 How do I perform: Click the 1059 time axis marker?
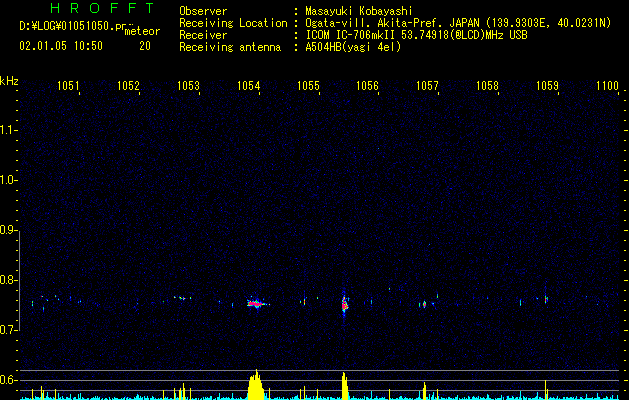point(547,85)
